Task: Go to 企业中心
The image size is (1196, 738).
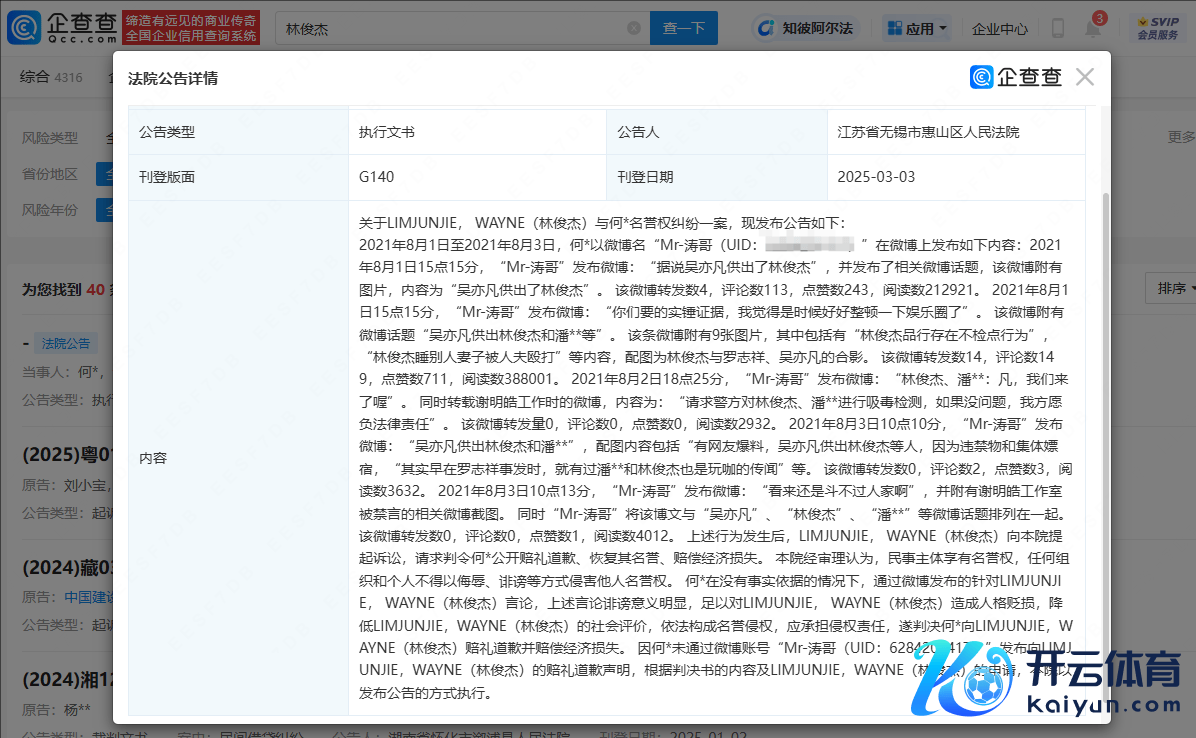Action: [999, 29]
